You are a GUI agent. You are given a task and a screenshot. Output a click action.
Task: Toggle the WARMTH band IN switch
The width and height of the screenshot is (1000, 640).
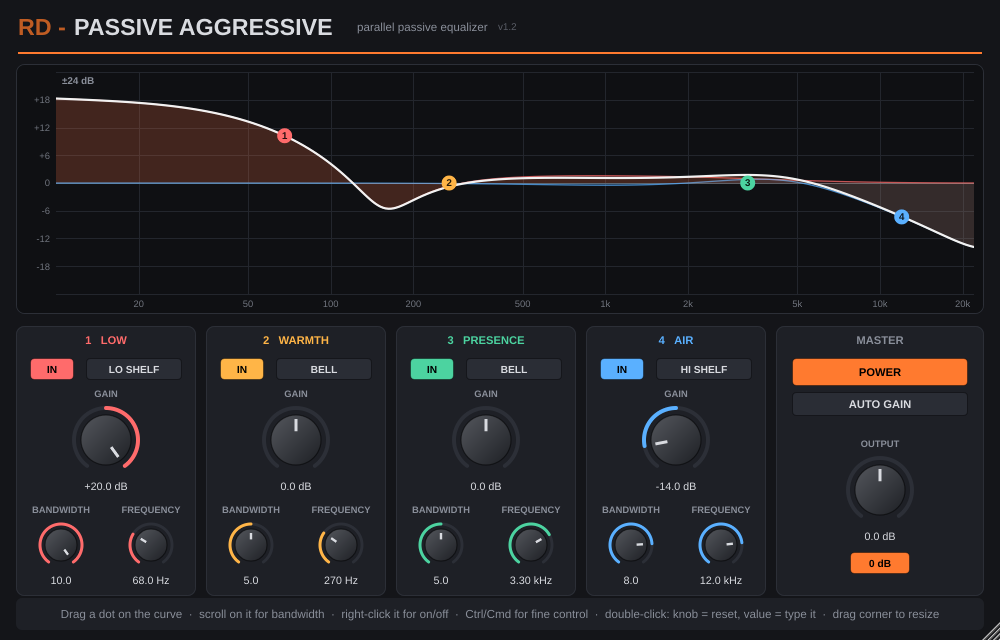pyautogui.click(x=242, y=369)
